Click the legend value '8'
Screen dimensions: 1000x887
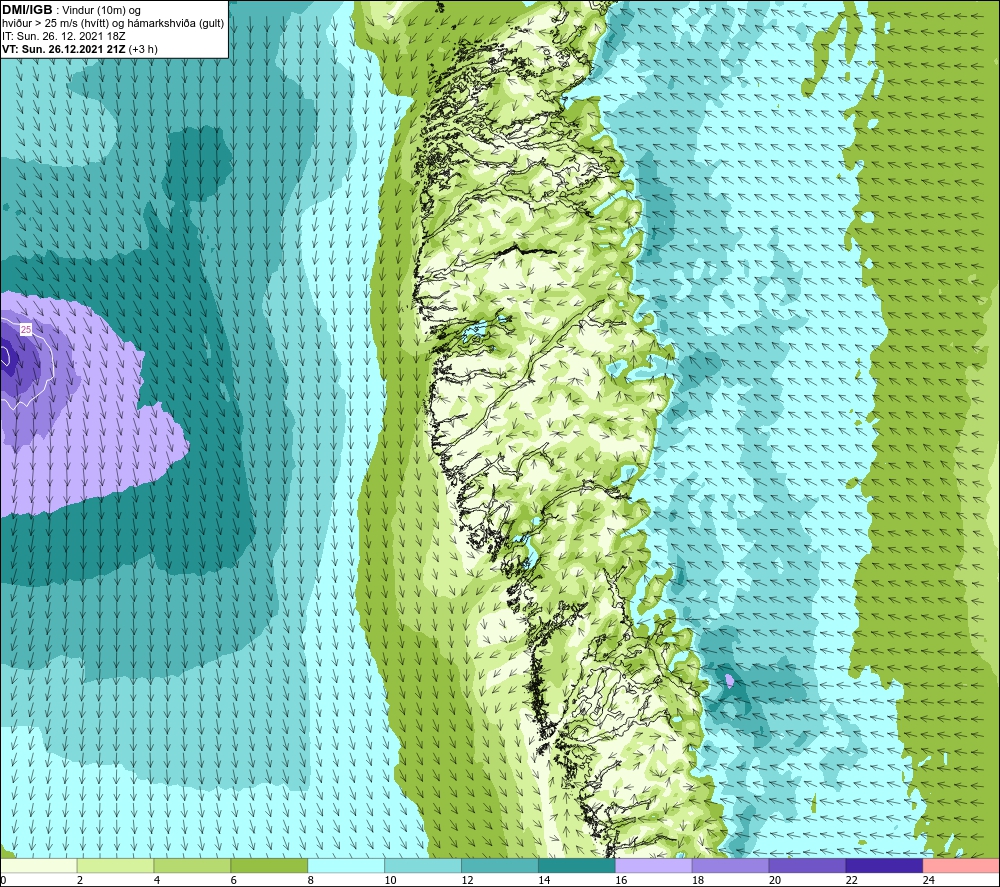311,880
